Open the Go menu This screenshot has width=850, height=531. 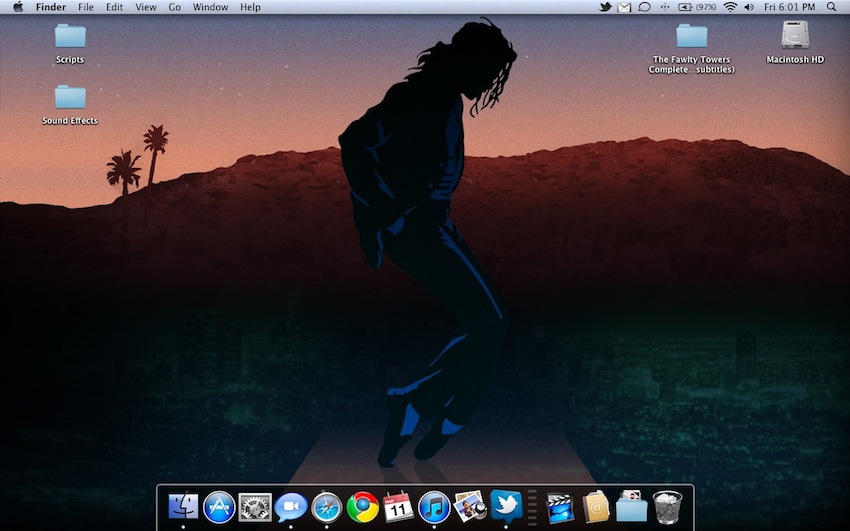point(175,7)
